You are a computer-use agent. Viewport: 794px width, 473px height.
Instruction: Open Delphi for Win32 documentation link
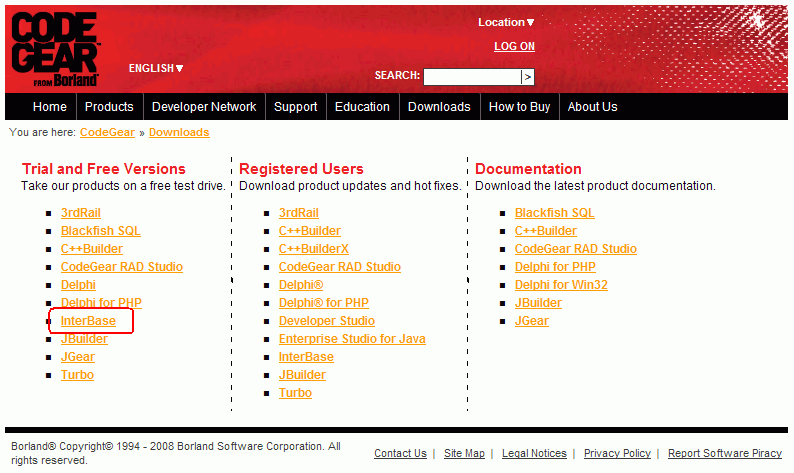pyautogui.click(x=561, y=285)
